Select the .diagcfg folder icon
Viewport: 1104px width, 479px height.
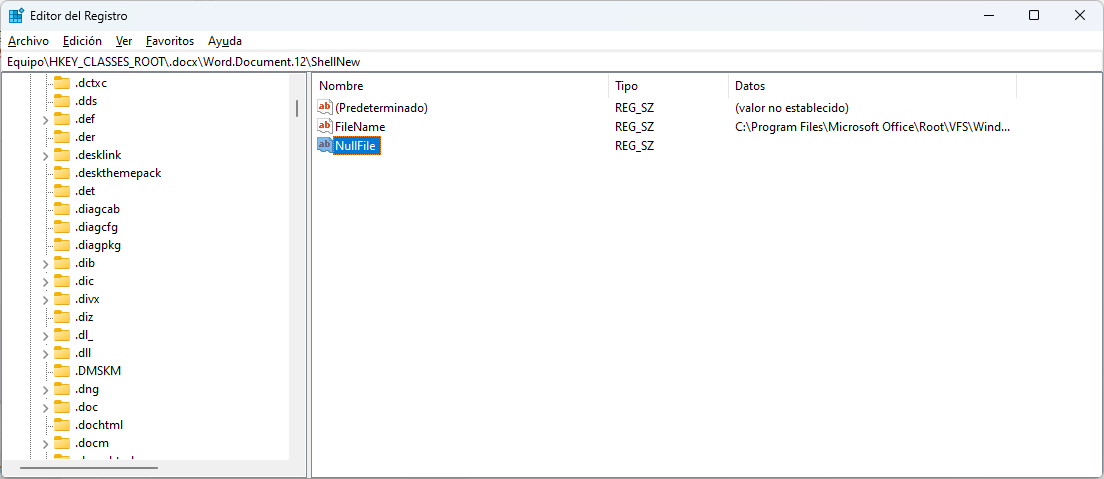(x=63, y=227)
